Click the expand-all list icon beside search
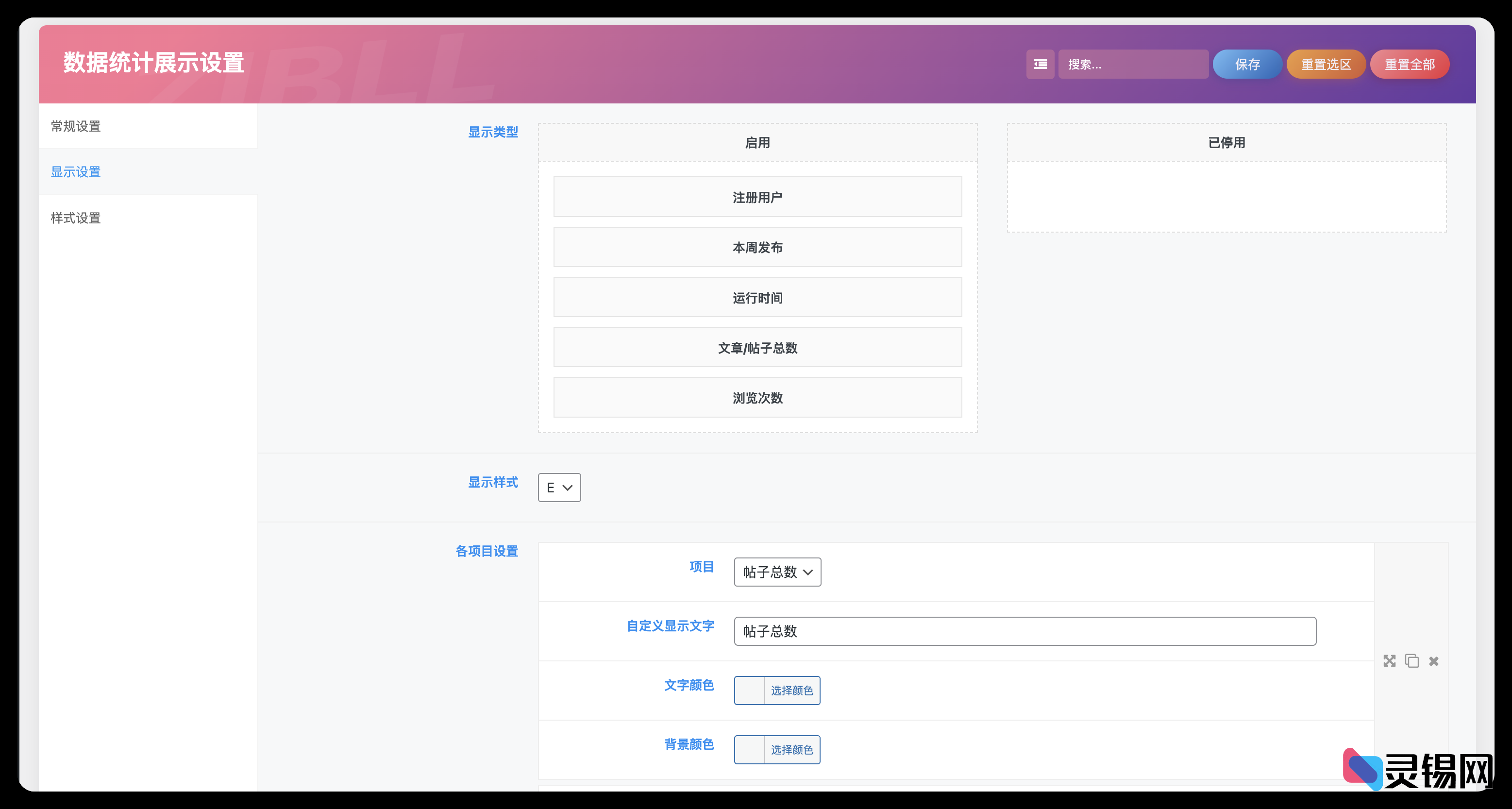Image resolution: width=1512 pixels, height=809 pixels. tap(1040, 64)
